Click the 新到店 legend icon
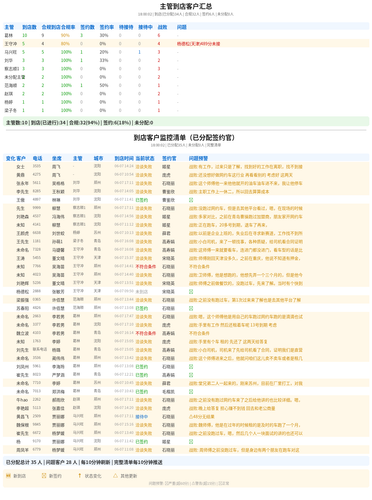 tap(8, 476)
